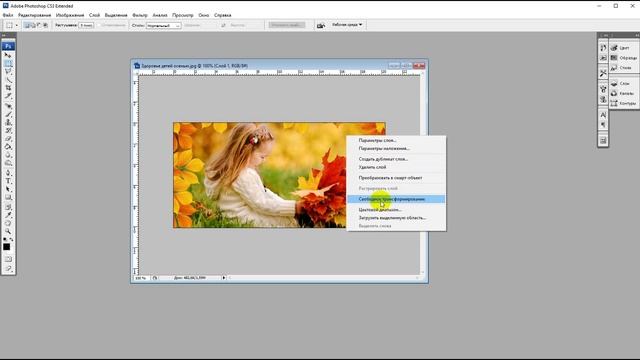The image size is (640, 360).
Task: Choose Удалить слой in context menu
Action: pos(396,167)
